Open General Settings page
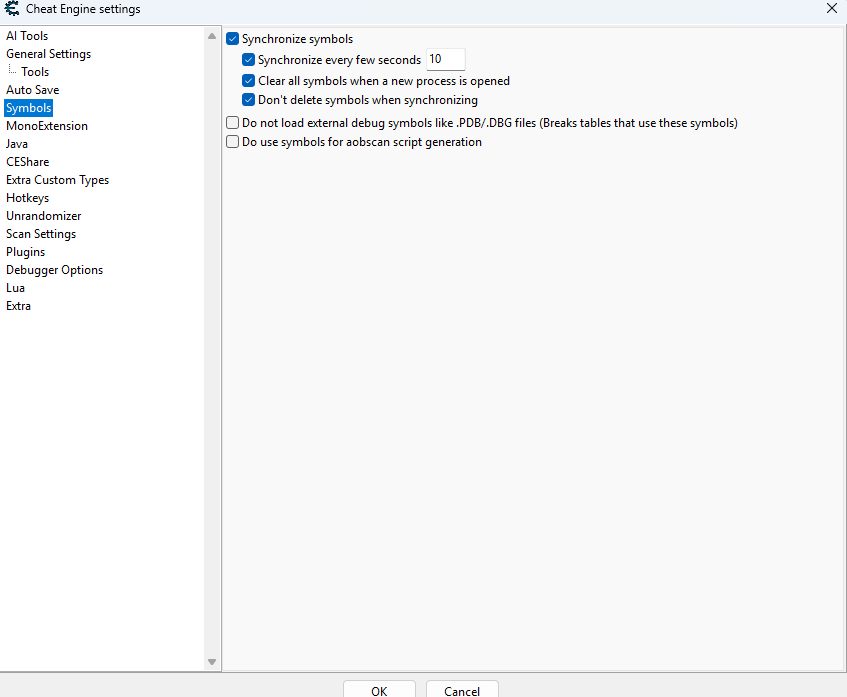Screen dimensions: 847x697 point(49,54)
